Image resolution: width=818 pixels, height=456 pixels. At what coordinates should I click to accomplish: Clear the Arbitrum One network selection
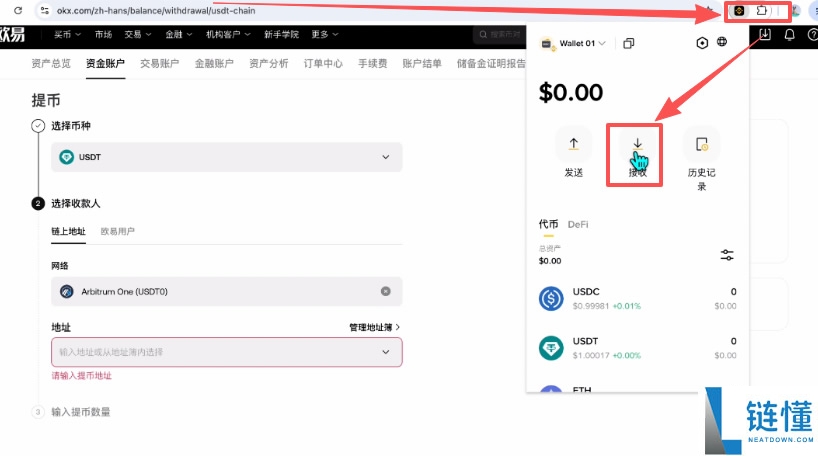(x=386, y=291)
